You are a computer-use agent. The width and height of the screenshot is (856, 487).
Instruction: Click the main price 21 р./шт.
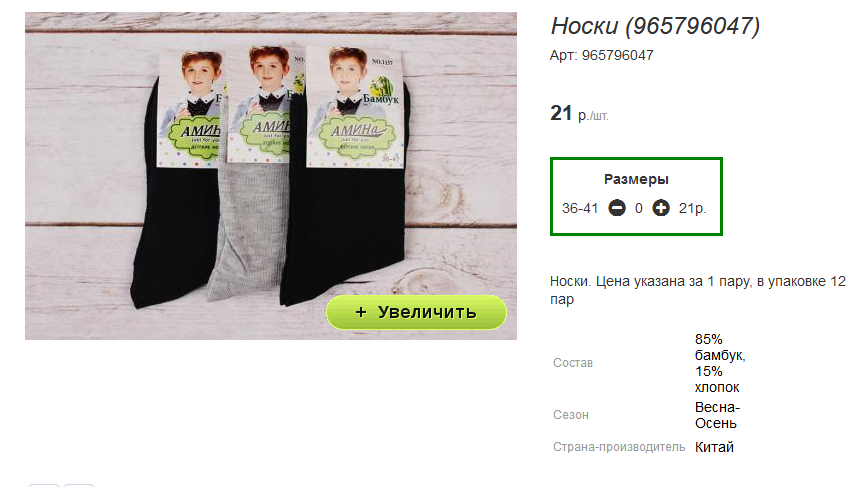coord(579,114)
